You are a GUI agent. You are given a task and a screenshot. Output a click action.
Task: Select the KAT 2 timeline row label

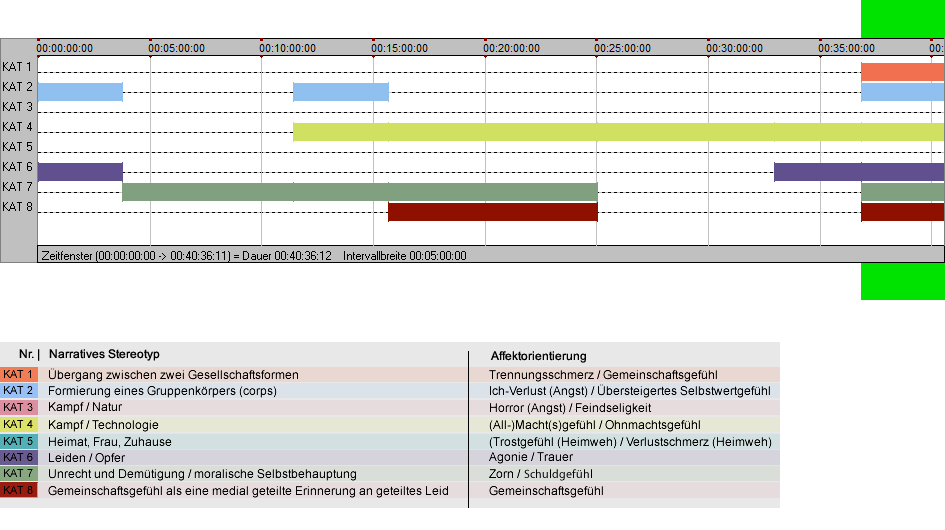pyautogui.click(x=17, y=87)
